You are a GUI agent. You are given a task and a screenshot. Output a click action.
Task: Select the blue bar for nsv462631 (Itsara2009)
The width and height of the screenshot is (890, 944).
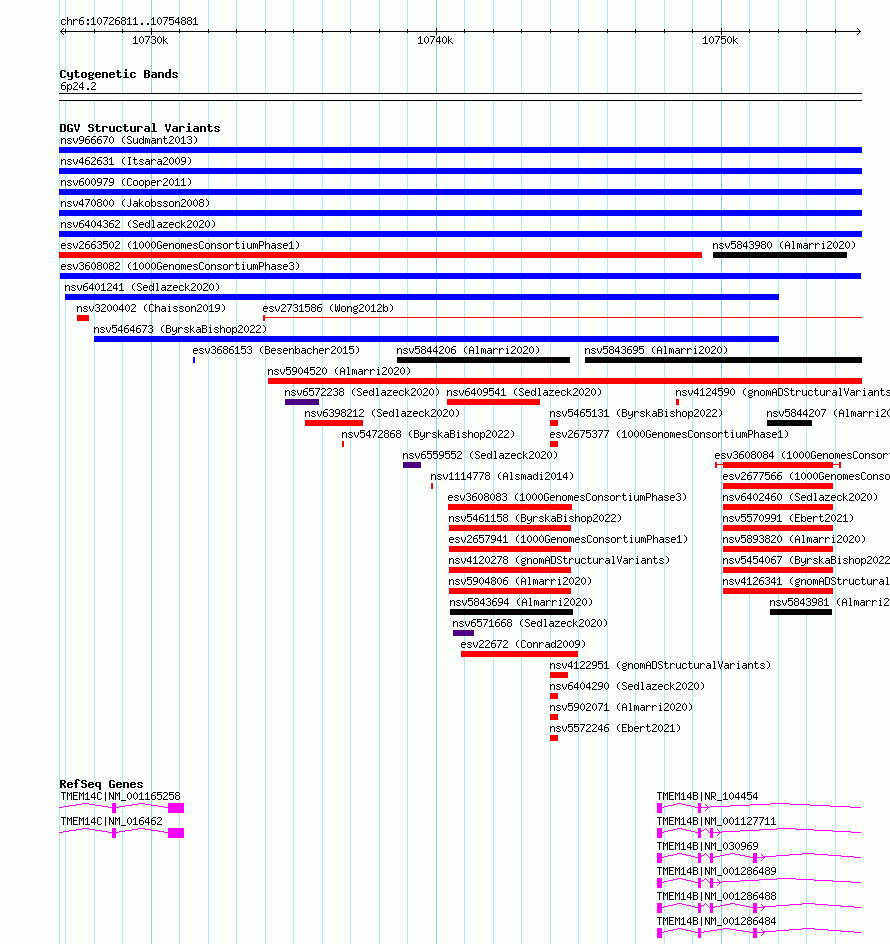tap(461, 171)
